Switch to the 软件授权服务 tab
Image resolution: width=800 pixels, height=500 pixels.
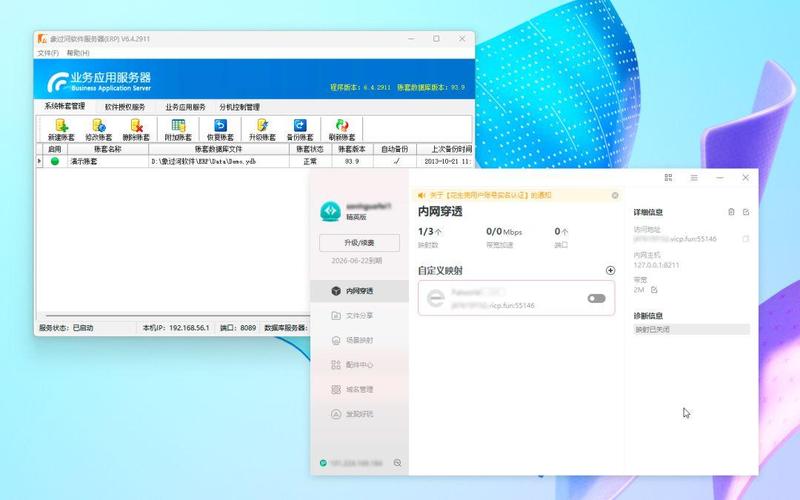click(125, 107)
